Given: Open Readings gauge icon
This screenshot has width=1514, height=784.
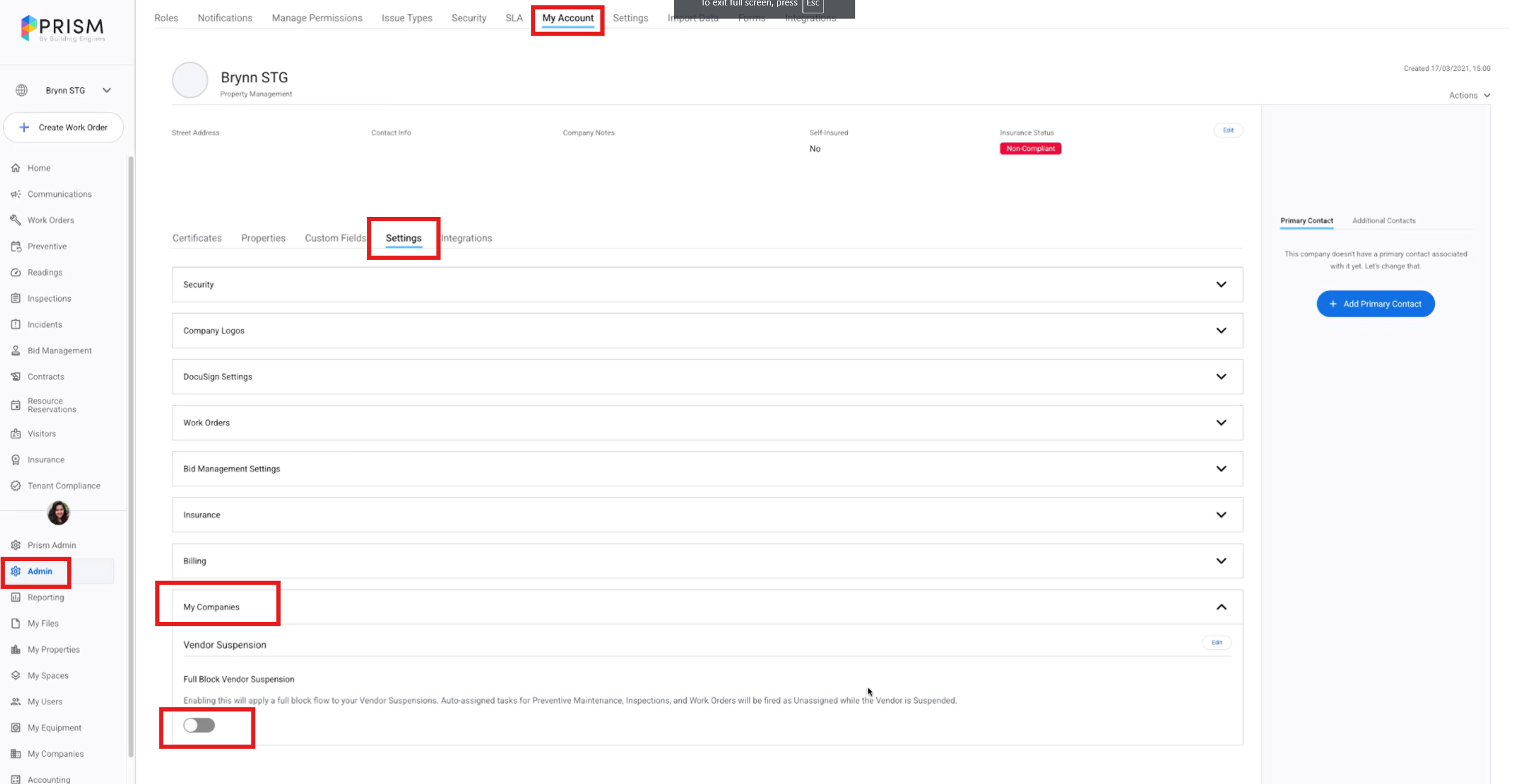Looking at the screenshot, I should 16,272.
